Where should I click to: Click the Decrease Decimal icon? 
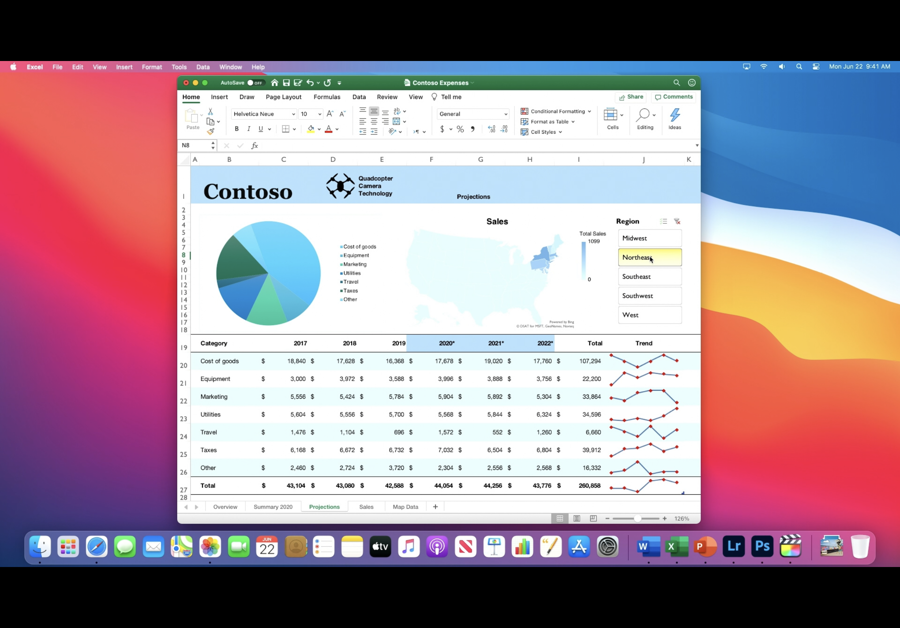504,129
